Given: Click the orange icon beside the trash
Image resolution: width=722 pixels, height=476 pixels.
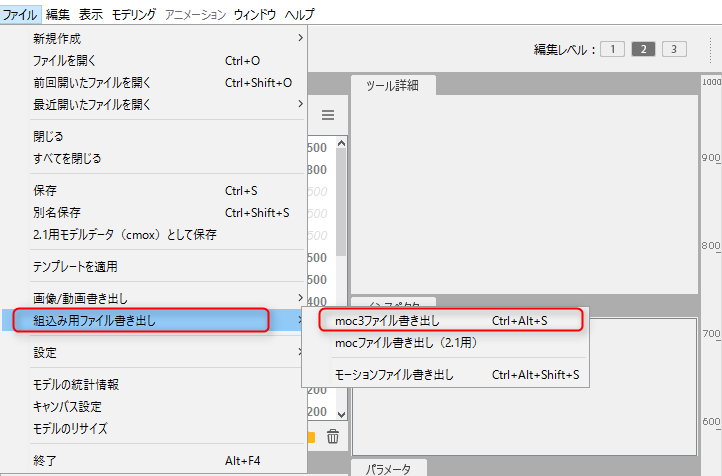Looking at the screenshot, I should (x=312, y=436).
